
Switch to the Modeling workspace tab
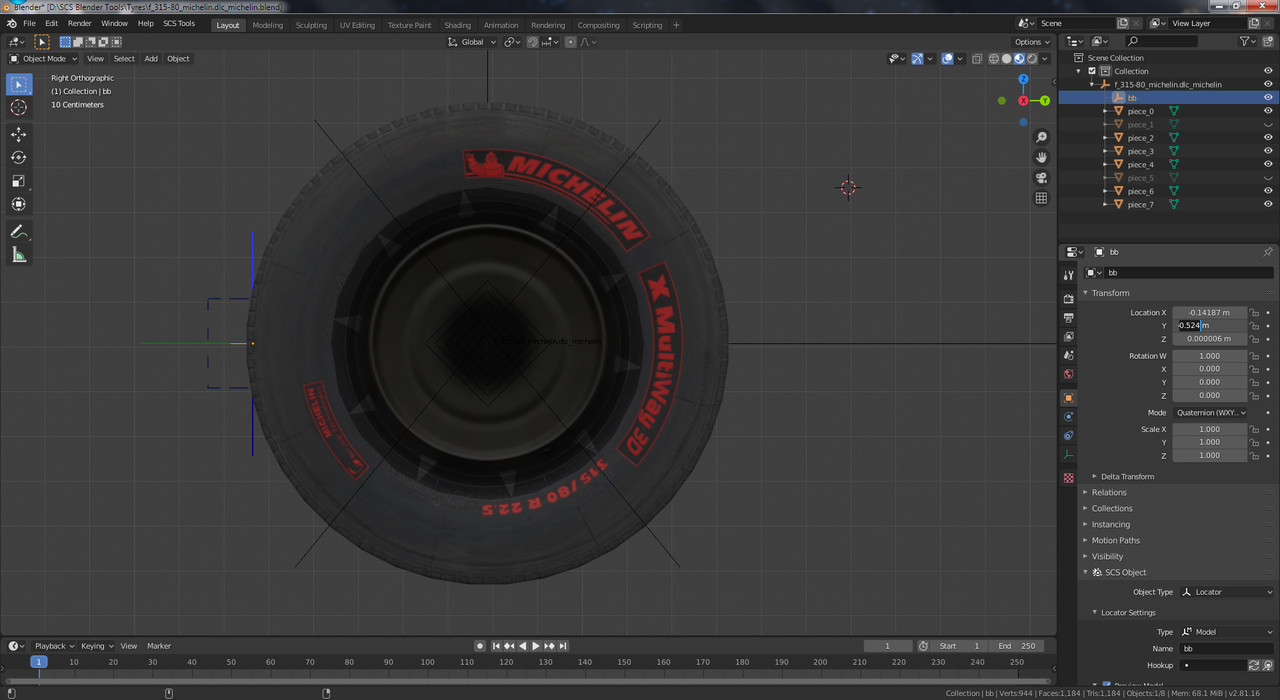(x=267, y=25)
